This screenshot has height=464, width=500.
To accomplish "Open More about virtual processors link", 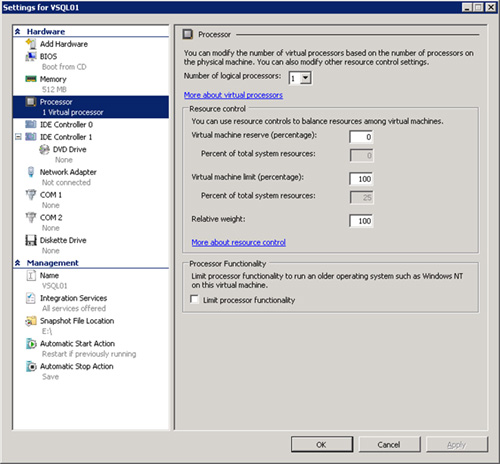I will point(233,95).
